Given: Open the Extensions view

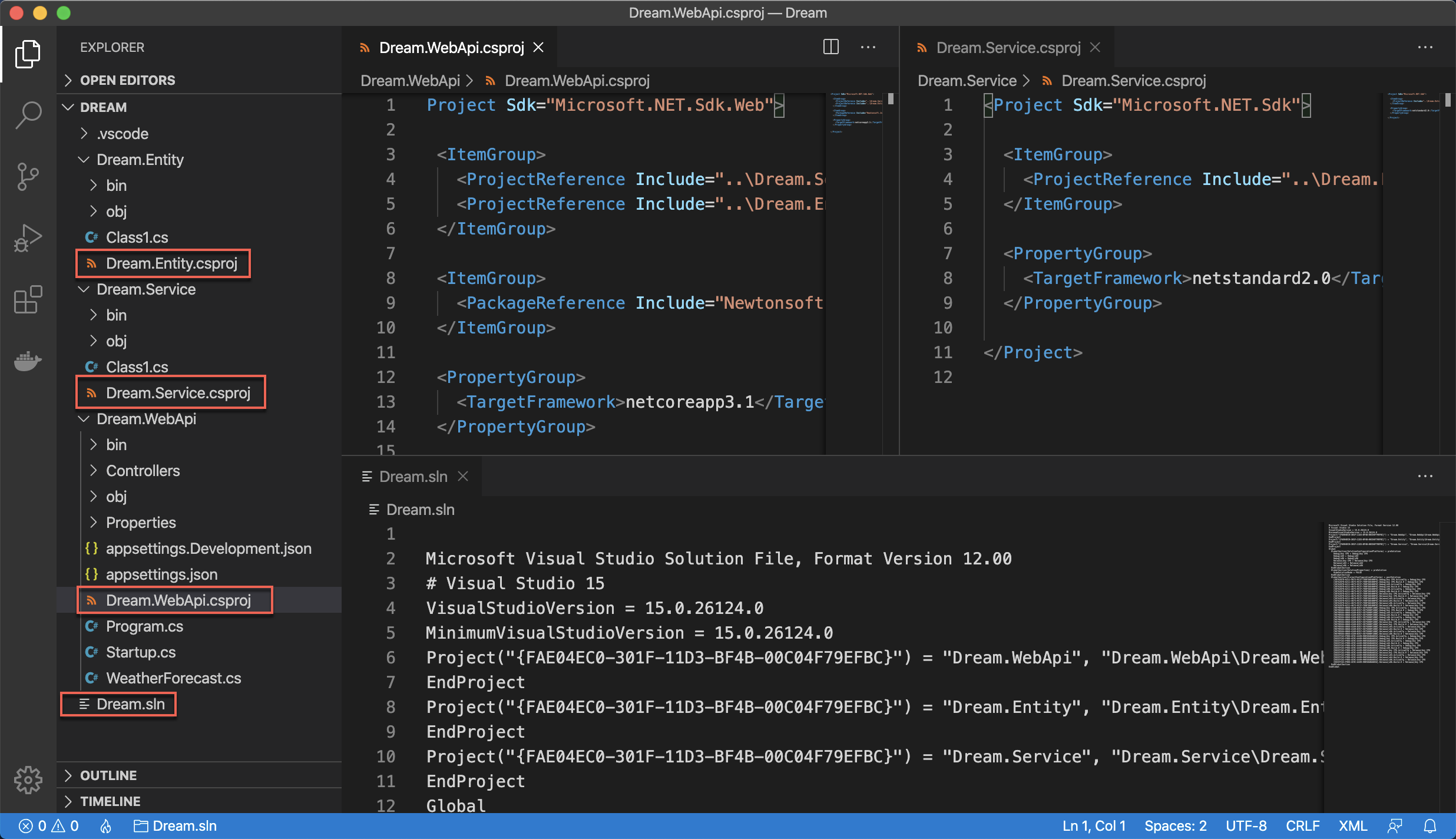Looking at the screenshot, I should (x=28, y=300).
